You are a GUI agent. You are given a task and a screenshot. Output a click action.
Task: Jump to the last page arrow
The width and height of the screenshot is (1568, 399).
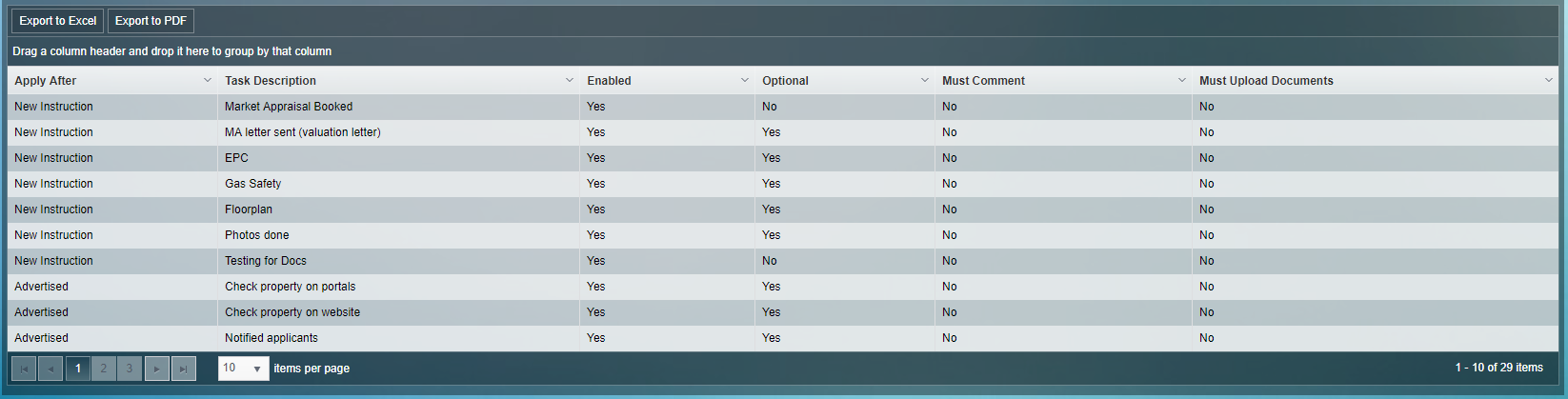click(184, 369)
